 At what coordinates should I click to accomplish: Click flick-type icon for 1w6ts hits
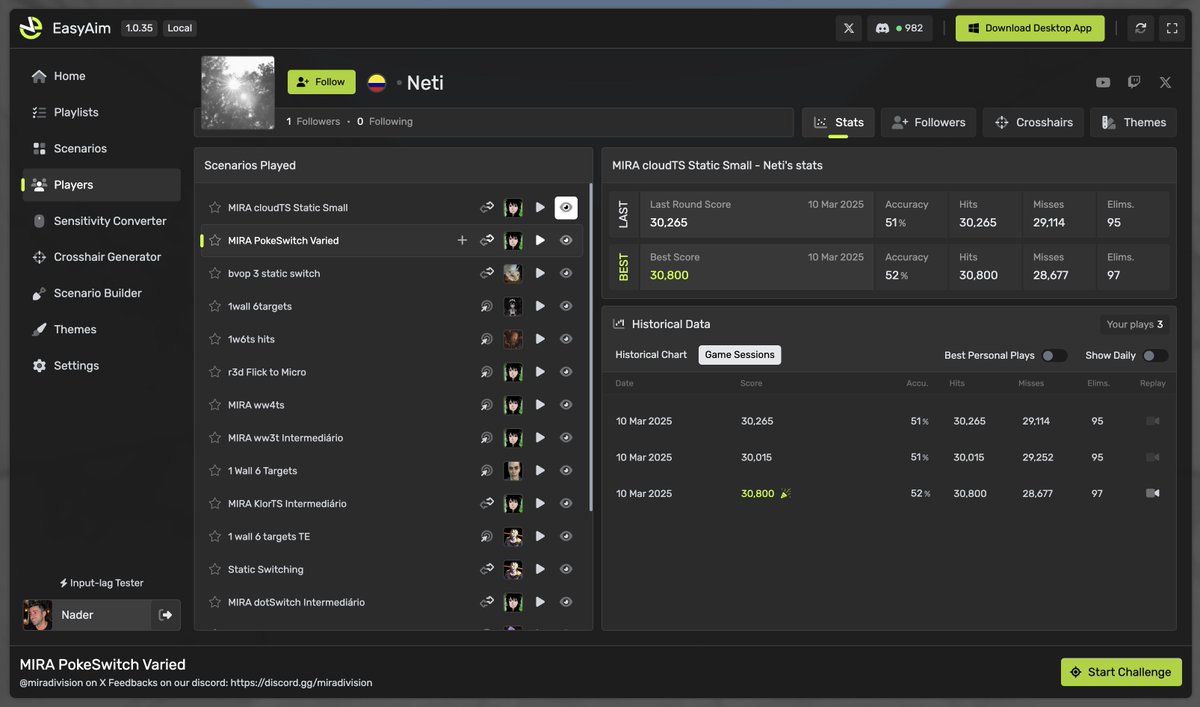pos(487,339)
